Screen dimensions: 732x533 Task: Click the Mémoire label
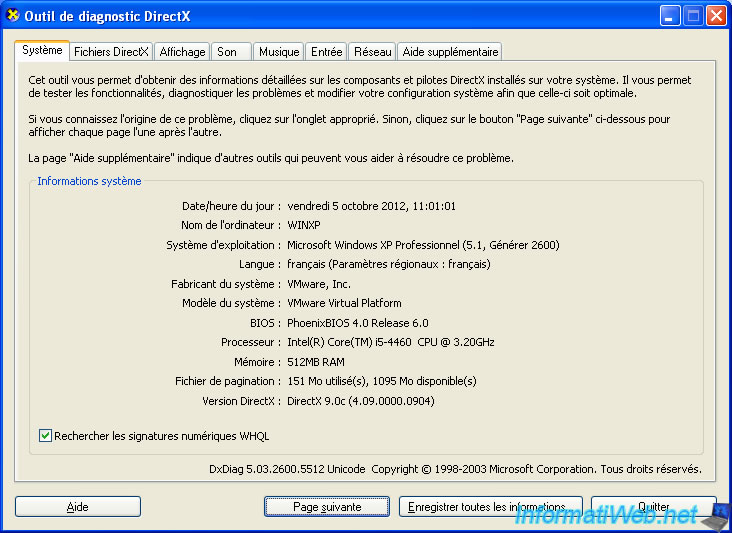[257, 362]
